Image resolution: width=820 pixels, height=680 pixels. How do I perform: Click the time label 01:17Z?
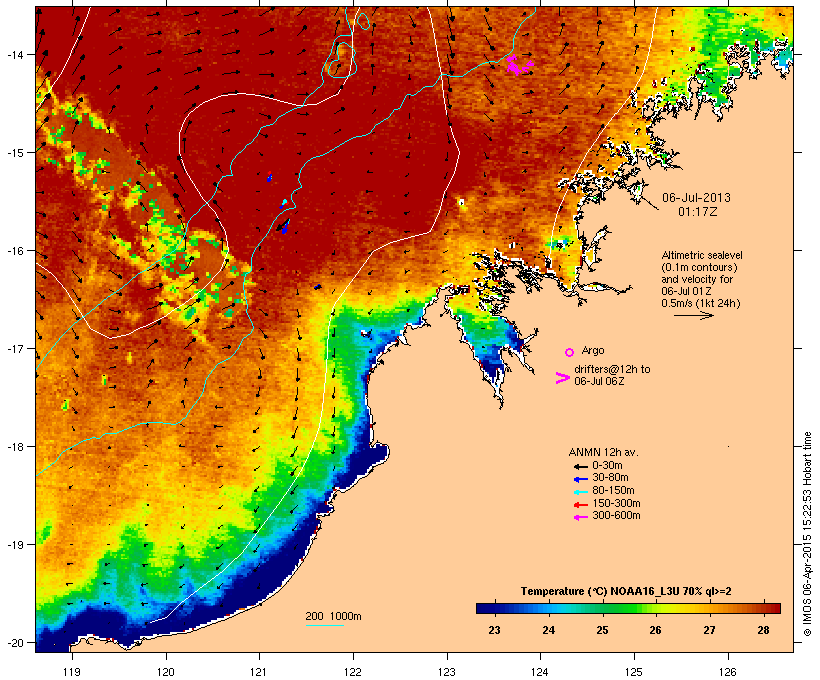coord(698,212)
